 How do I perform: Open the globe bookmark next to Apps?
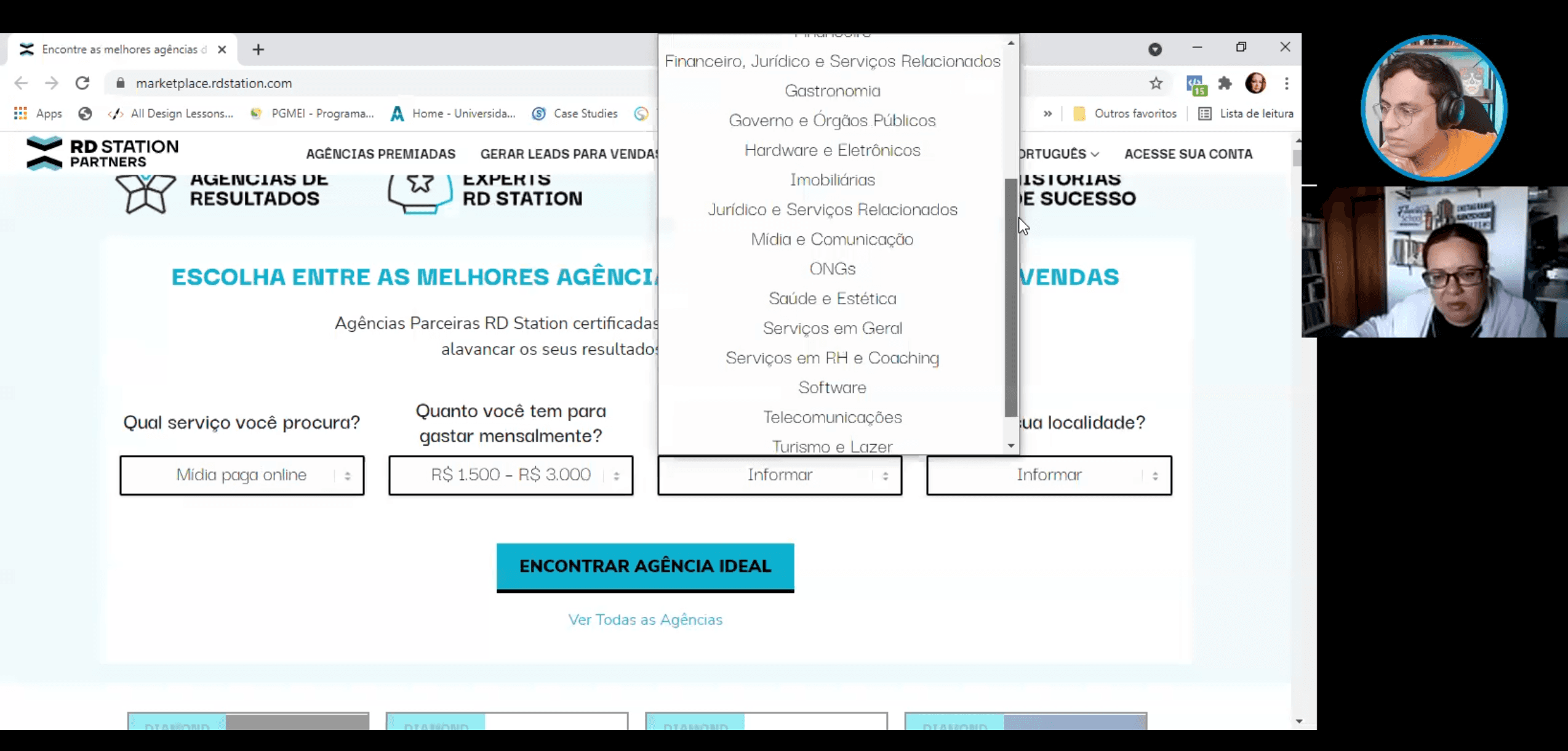point(85,113)
